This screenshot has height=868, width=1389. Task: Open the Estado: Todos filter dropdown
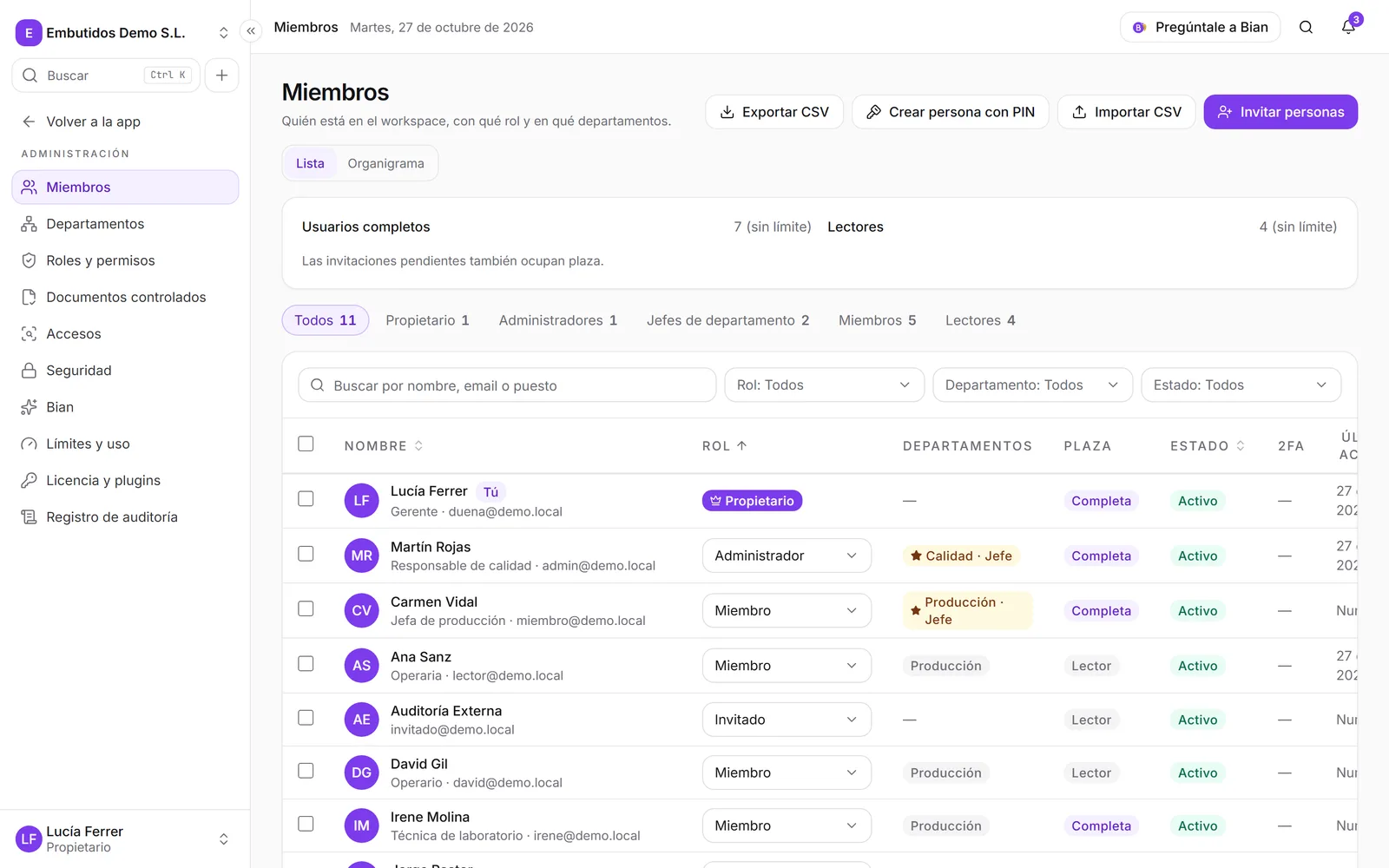click(x=1241, y=385)
